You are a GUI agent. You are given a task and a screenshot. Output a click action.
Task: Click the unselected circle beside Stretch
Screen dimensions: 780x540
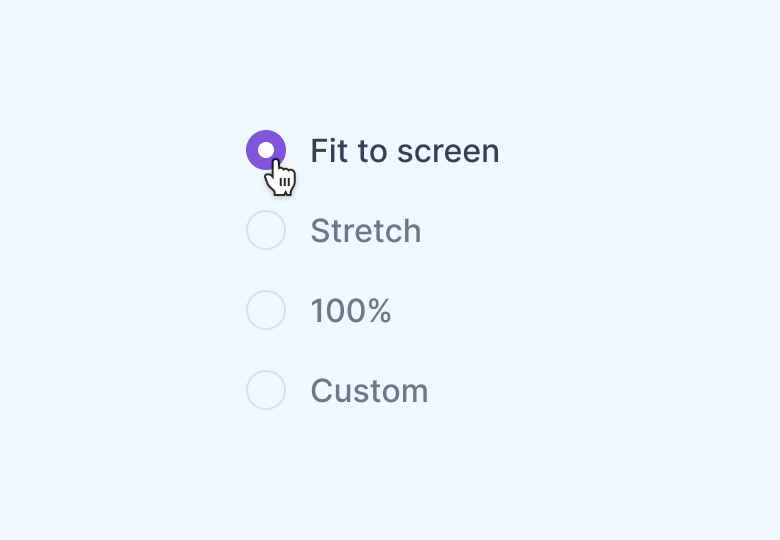coord(266,230)
